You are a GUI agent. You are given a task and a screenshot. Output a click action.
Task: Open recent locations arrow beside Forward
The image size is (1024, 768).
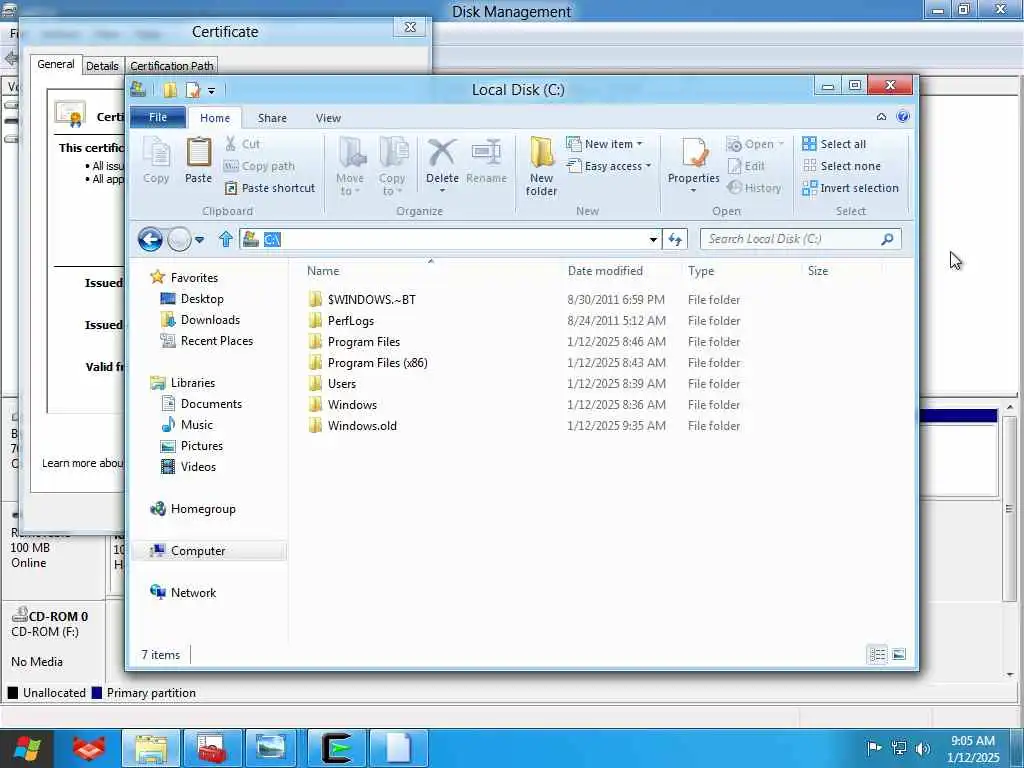point(200,240)
